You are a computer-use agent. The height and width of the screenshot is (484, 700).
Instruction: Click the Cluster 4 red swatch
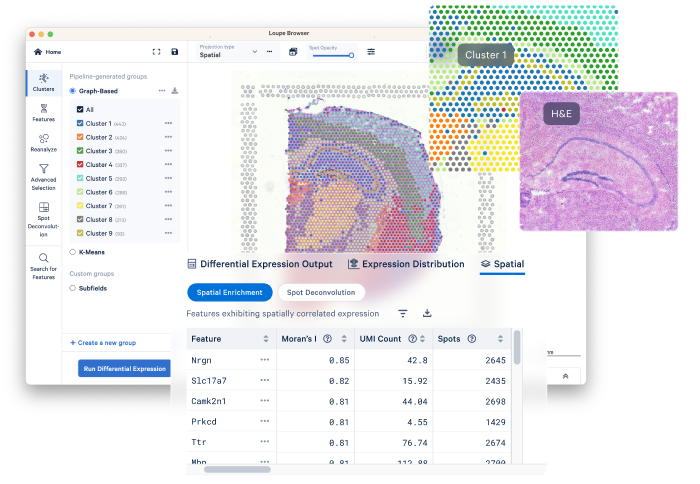click(x=80, y=164)
